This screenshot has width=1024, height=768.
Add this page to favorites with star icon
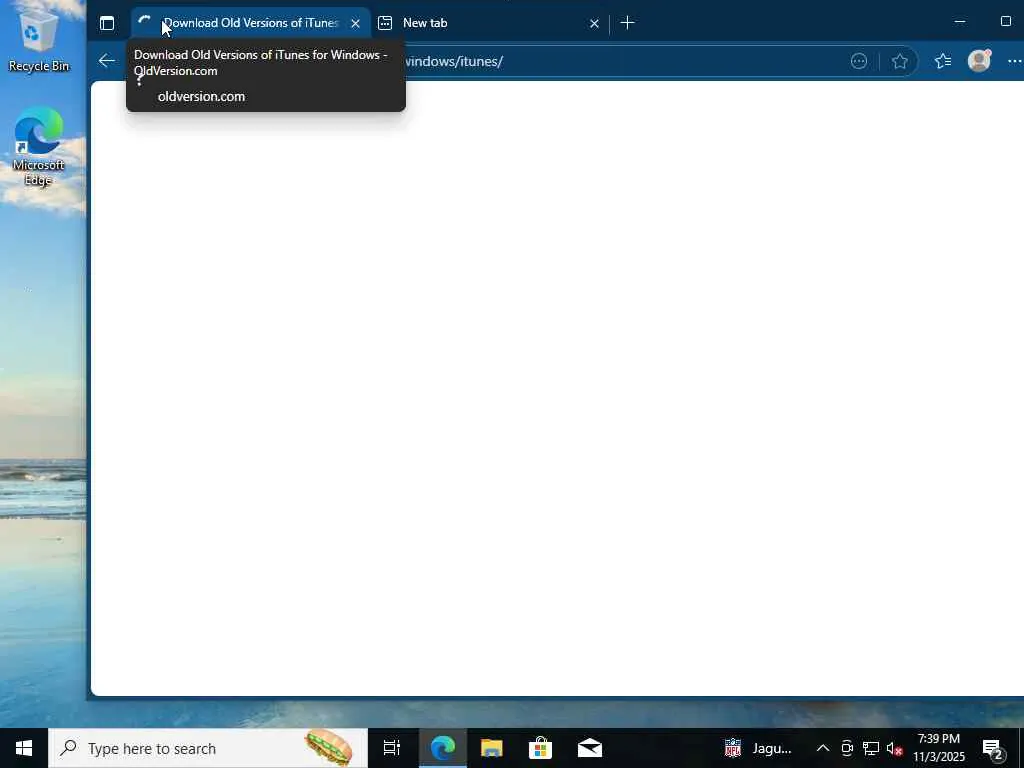click(899, 61)
